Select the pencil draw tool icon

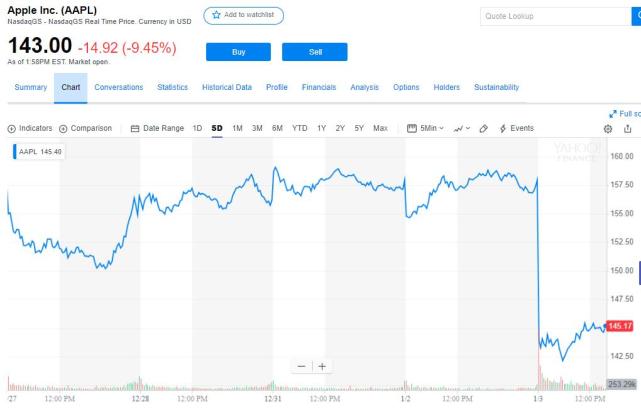pyautogui.click(x=483, y=128)
